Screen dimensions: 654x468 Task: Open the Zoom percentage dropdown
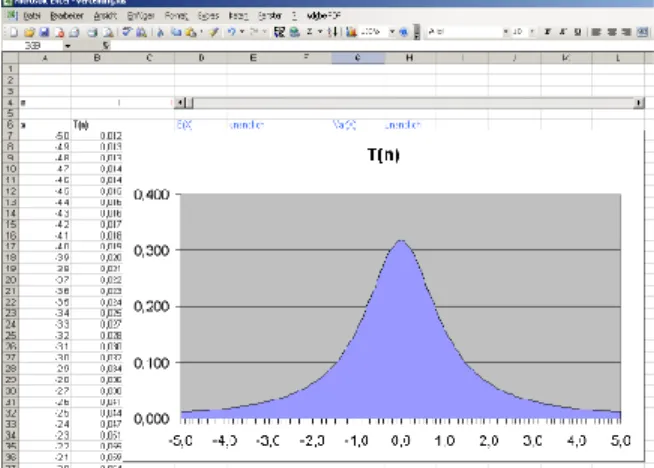pyautogui.click(x=392, y=32)
